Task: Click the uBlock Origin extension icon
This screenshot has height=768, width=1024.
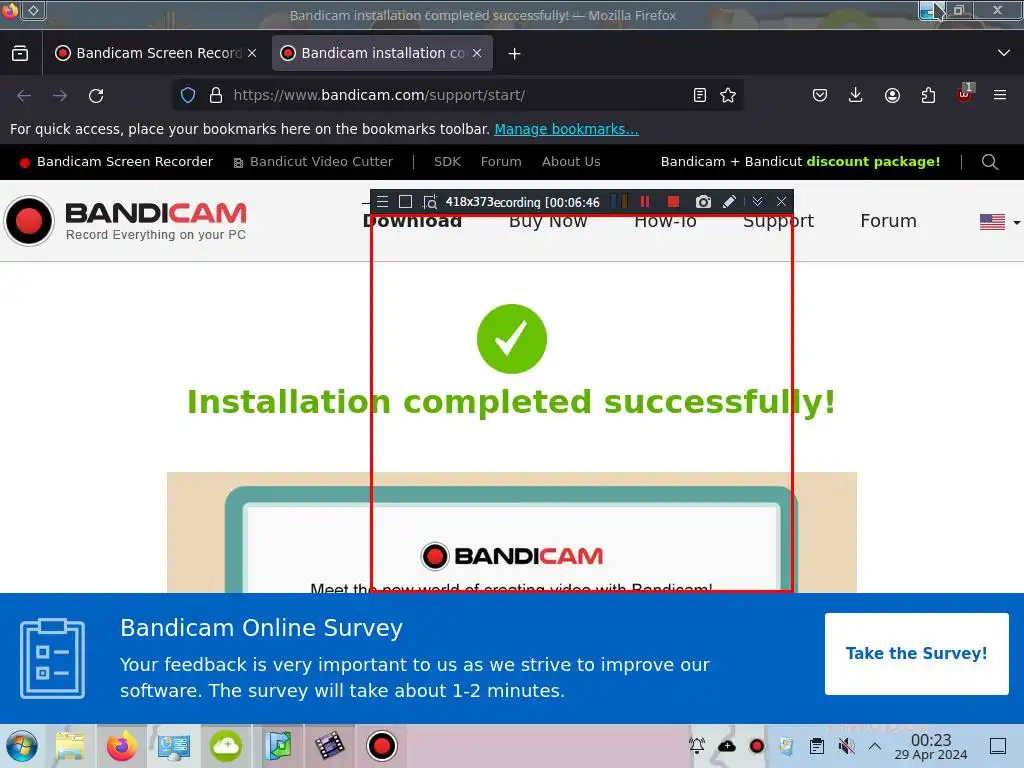Action: pyautogui.click(x=965, y=94)
